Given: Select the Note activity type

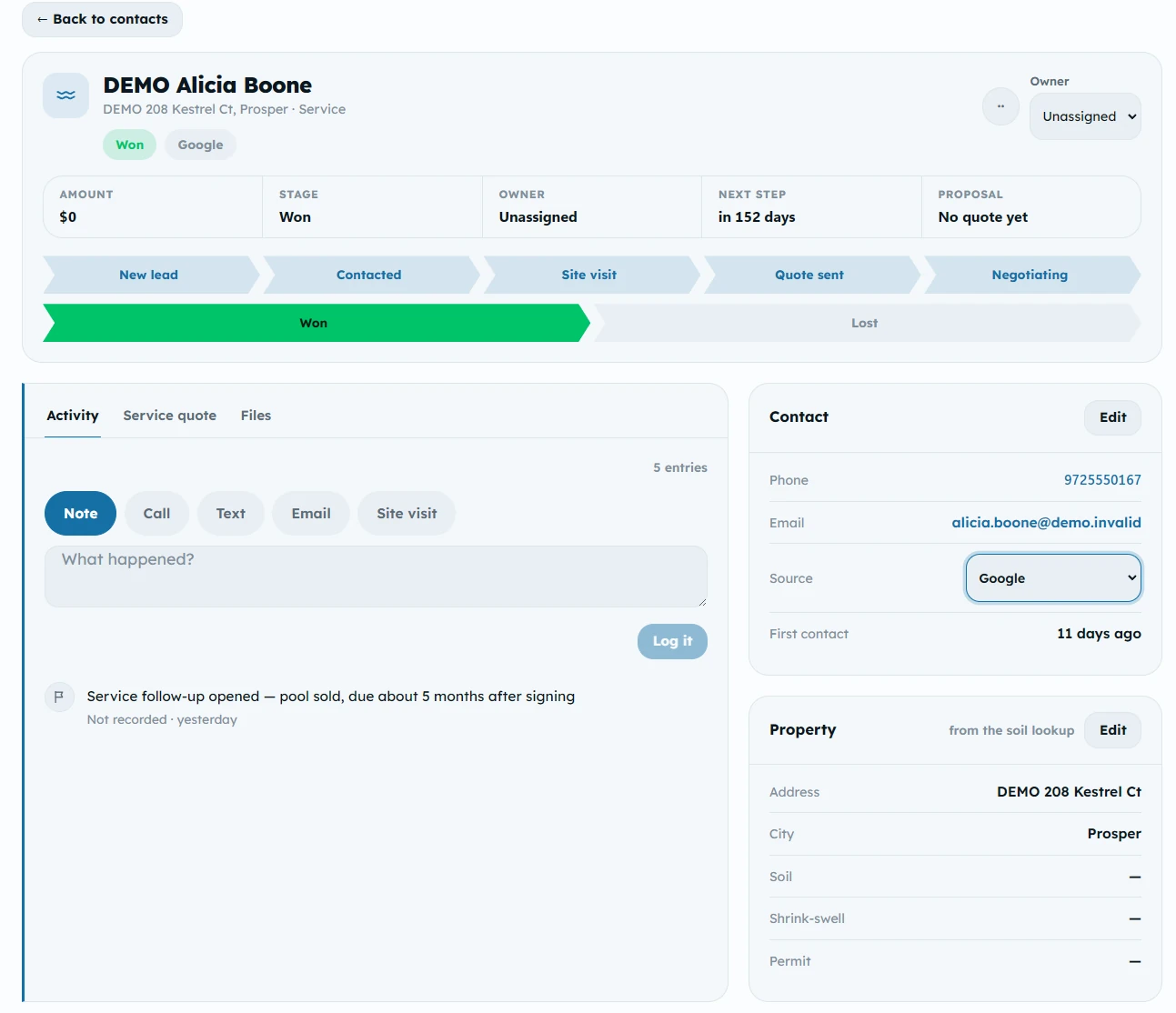Looking at the screenshot, I should click(x=81, y=514).
